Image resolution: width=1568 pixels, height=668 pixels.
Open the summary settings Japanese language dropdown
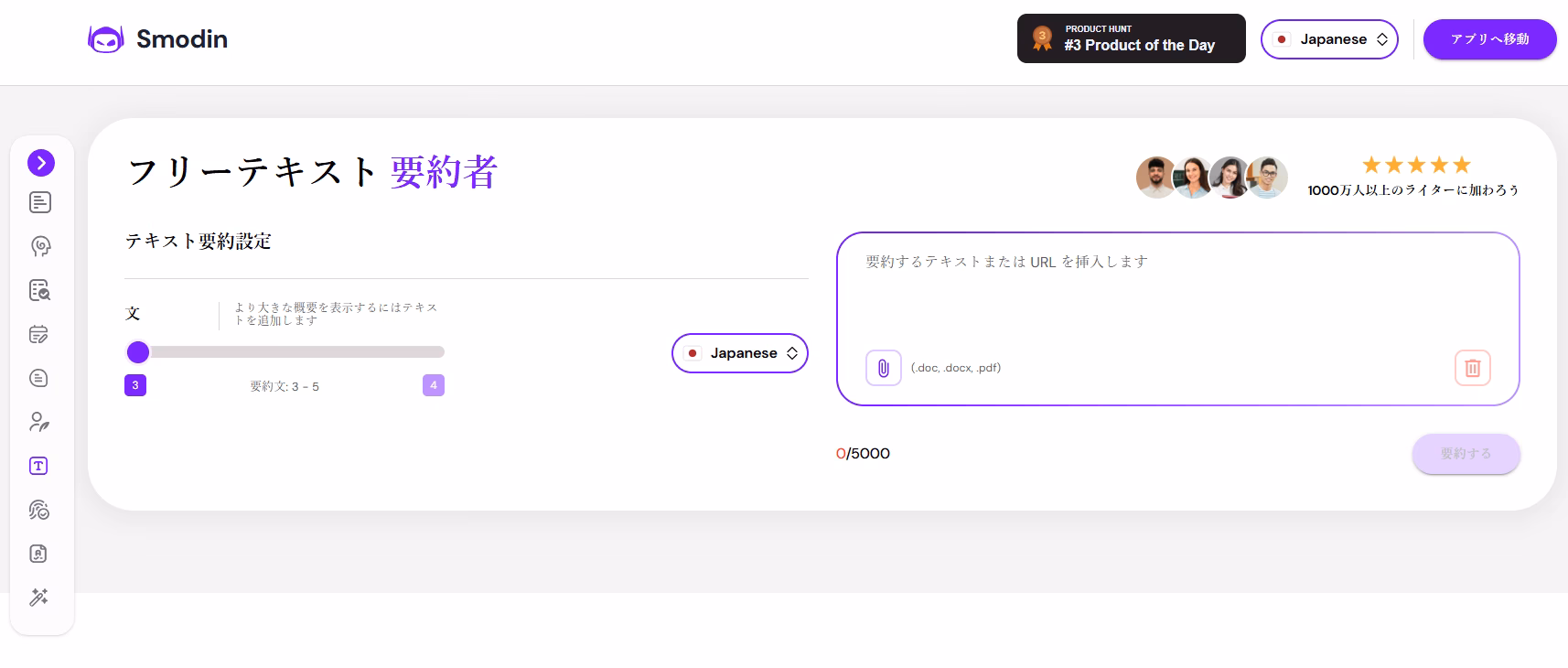739,353
